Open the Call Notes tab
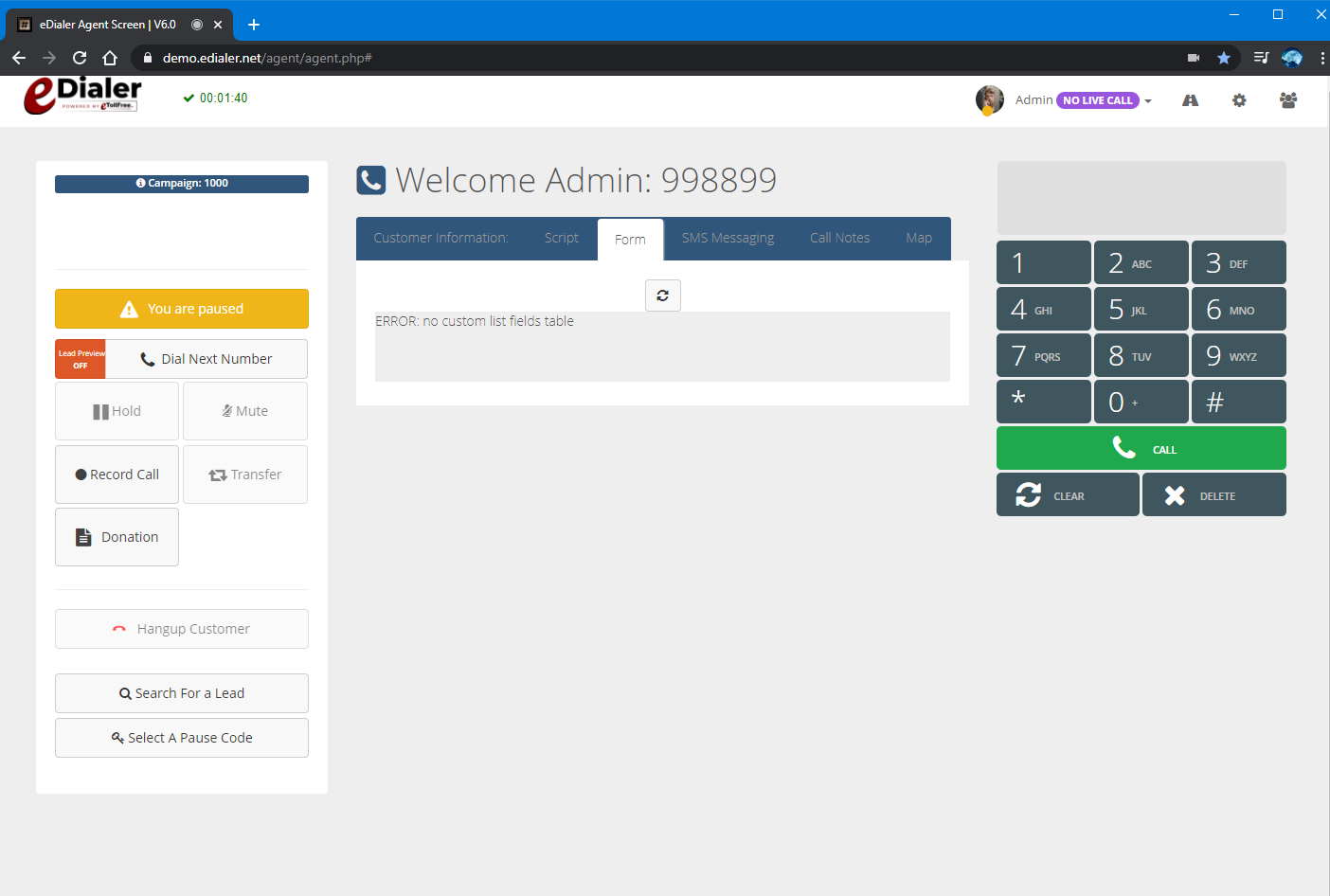Viewport: 1330px width, 896px height. [x=839, y=239]
